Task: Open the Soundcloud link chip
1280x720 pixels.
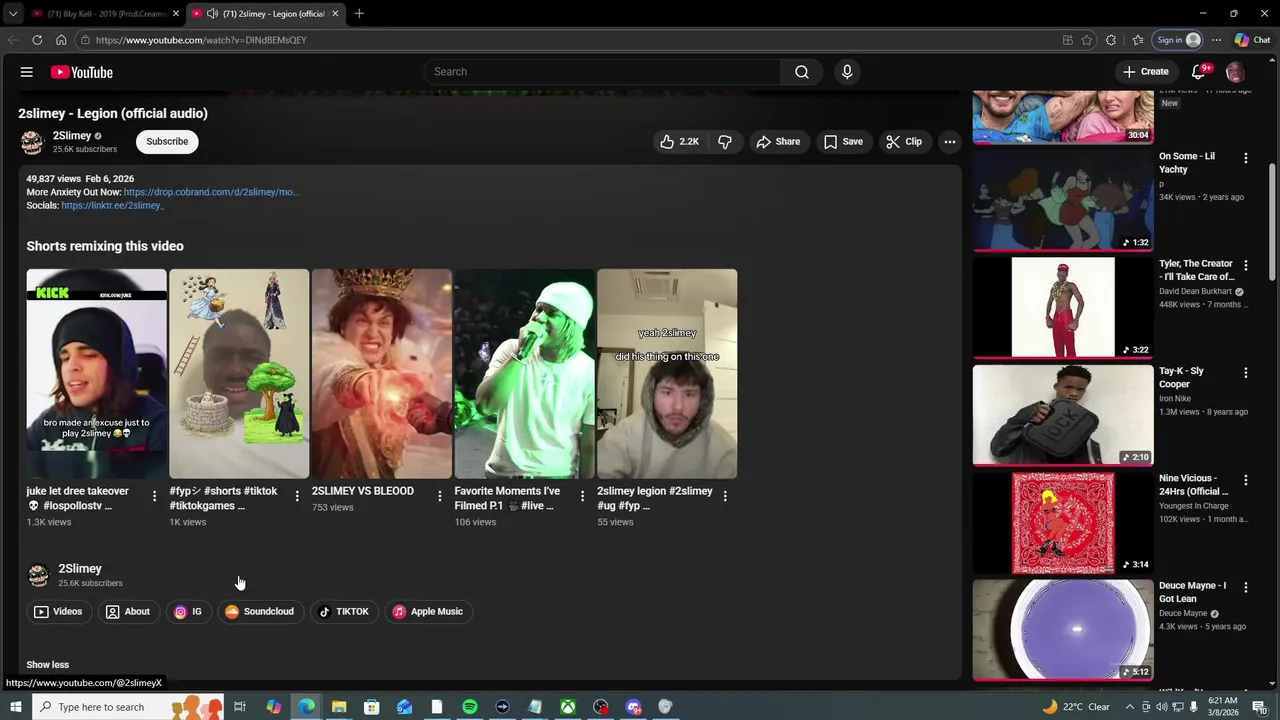Action: pos(260,612)
